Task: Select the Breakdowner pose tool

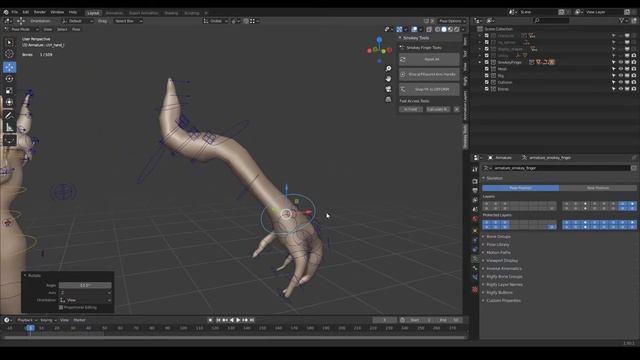Action: tap(9, 140)
